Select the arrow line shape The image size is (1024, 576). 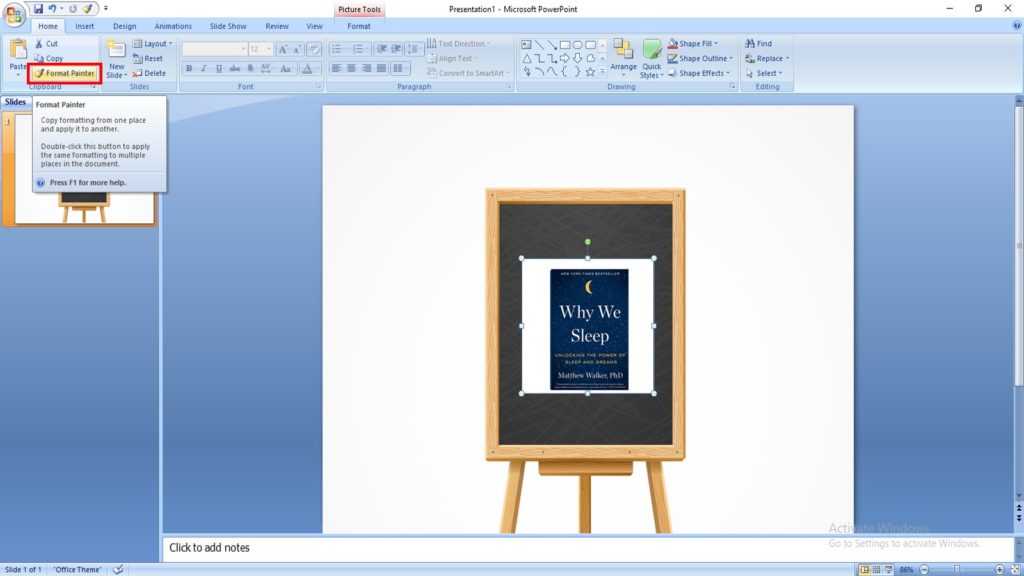[x=552, y=44]
